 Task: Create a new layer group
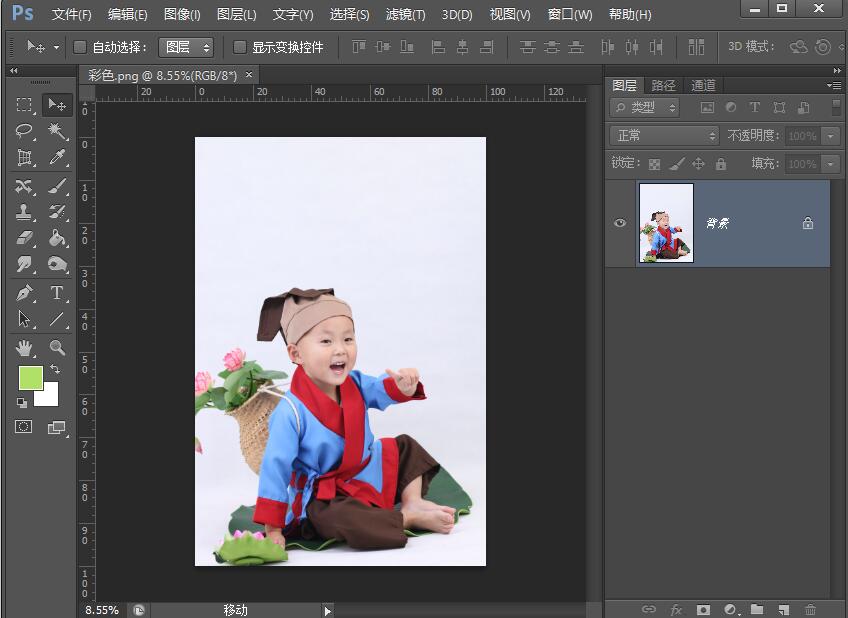(757, 609)
